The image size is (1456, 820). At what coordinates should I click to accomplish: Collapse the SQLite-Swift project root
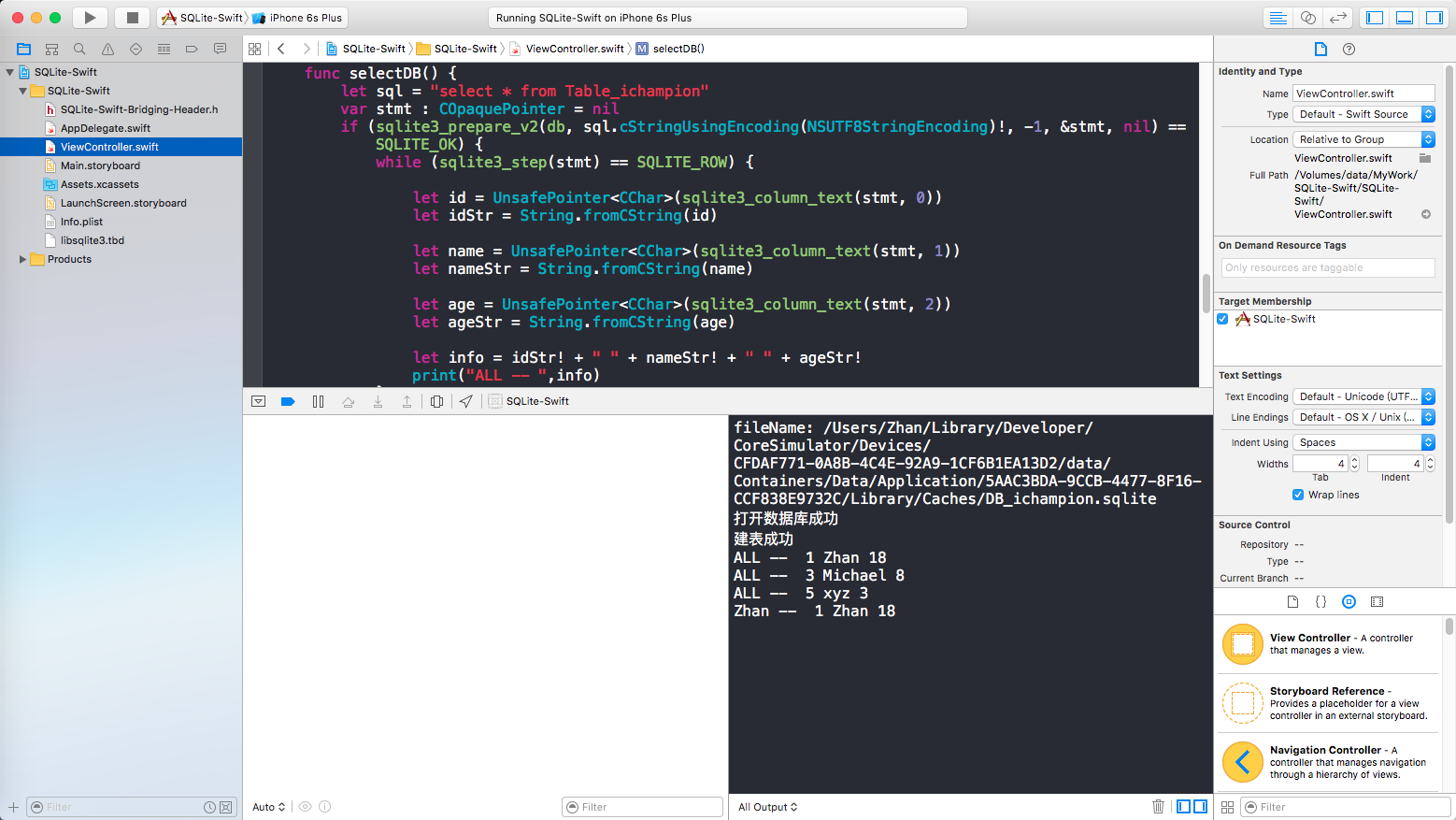10,72
